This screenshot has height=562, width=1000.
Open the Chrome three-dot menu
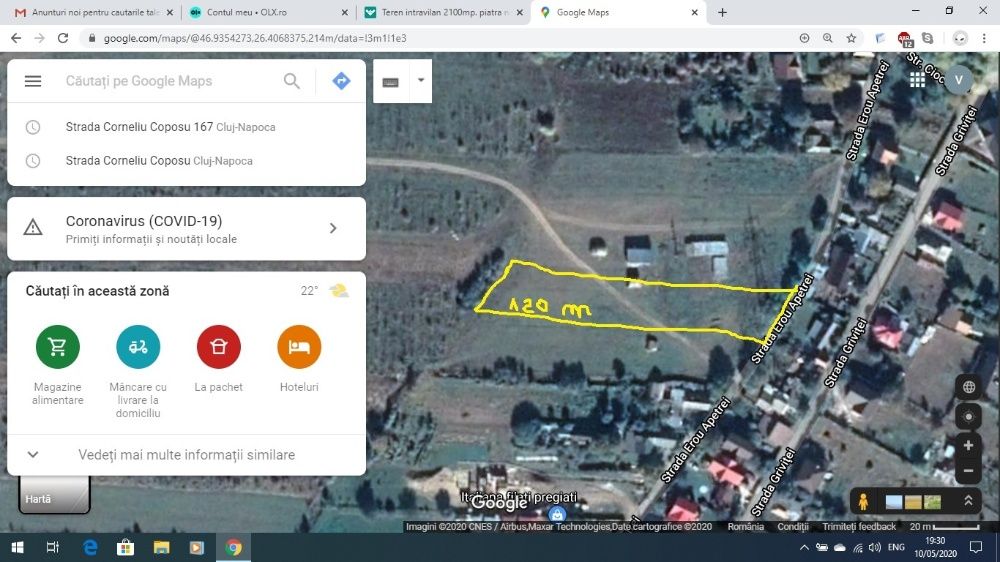pos(984,38)
